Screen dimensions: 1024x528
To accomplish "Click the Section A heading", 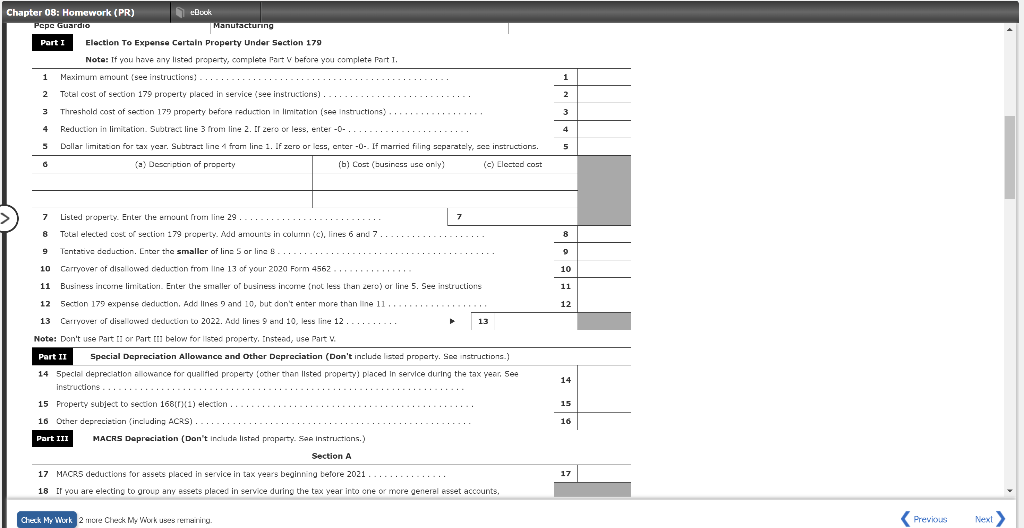I will (331, 456).
